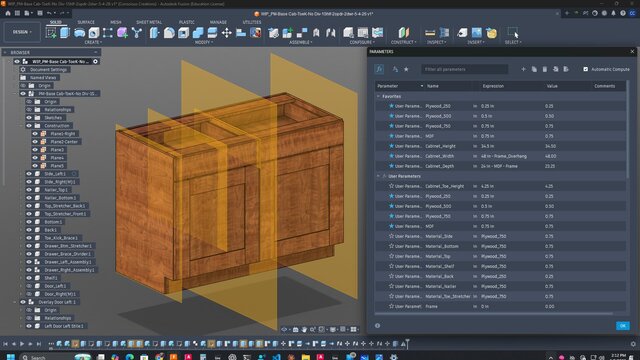Select the Hole tool icon
Image resolution: width=640 pixels, height=360 pixels.
[94, 33]
